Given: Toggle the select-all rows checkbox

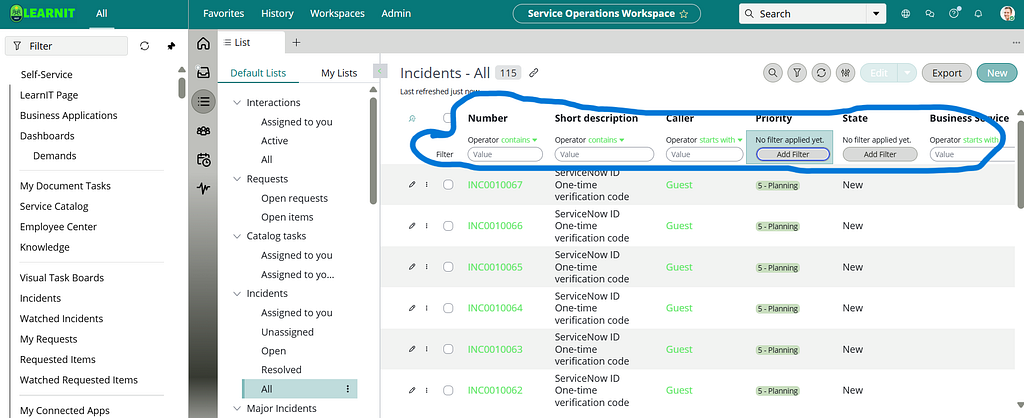Looking at the screenshot, I should (447, 118).
